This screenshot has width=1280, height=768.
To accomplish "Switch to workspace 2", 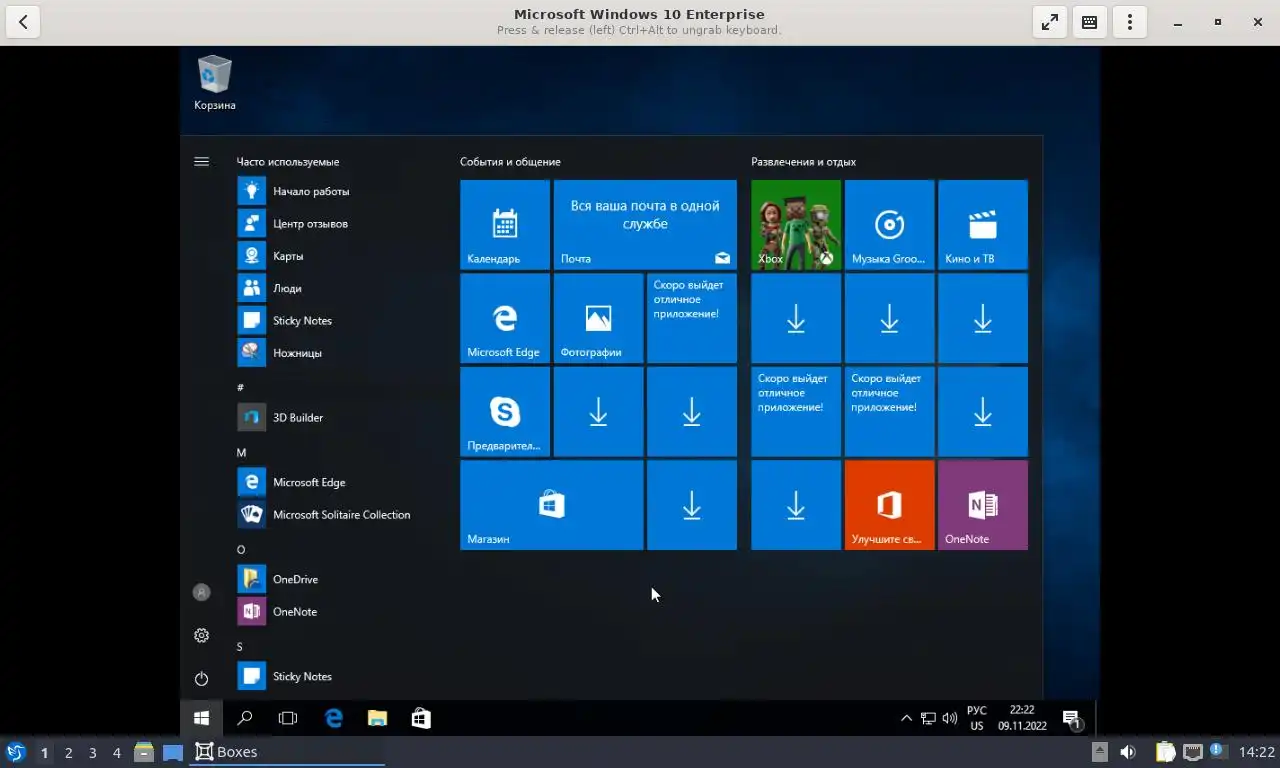I will click(68, 752).
